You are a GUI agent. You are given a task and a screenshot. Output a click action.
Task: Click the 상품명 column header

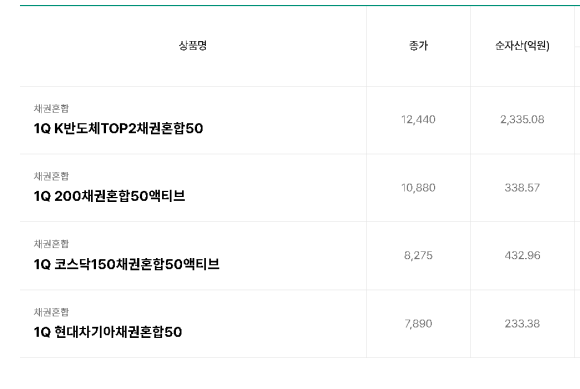[193, 46]
